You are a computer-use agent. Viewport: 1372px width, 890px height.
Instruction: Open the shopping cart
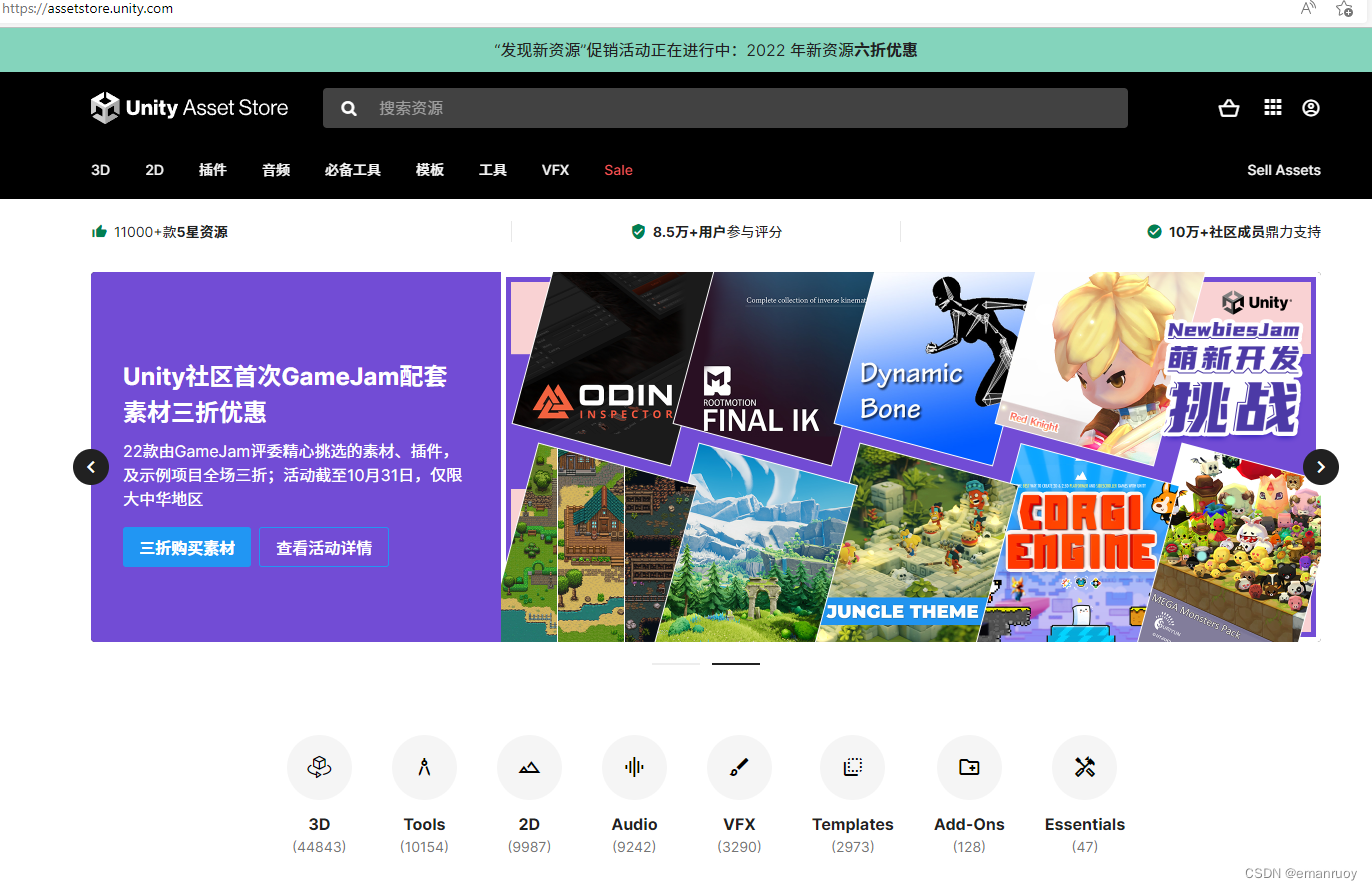[1229, 108]
